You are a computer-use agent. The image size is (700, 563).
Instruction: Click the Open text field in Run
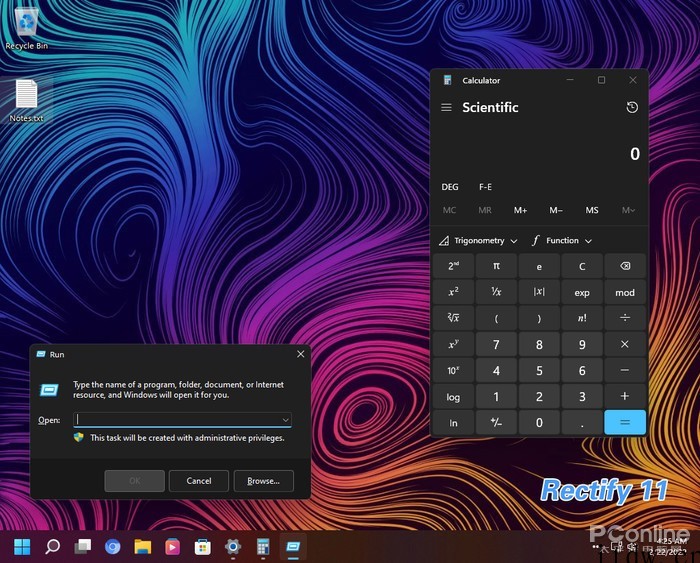tap(183, 420)
